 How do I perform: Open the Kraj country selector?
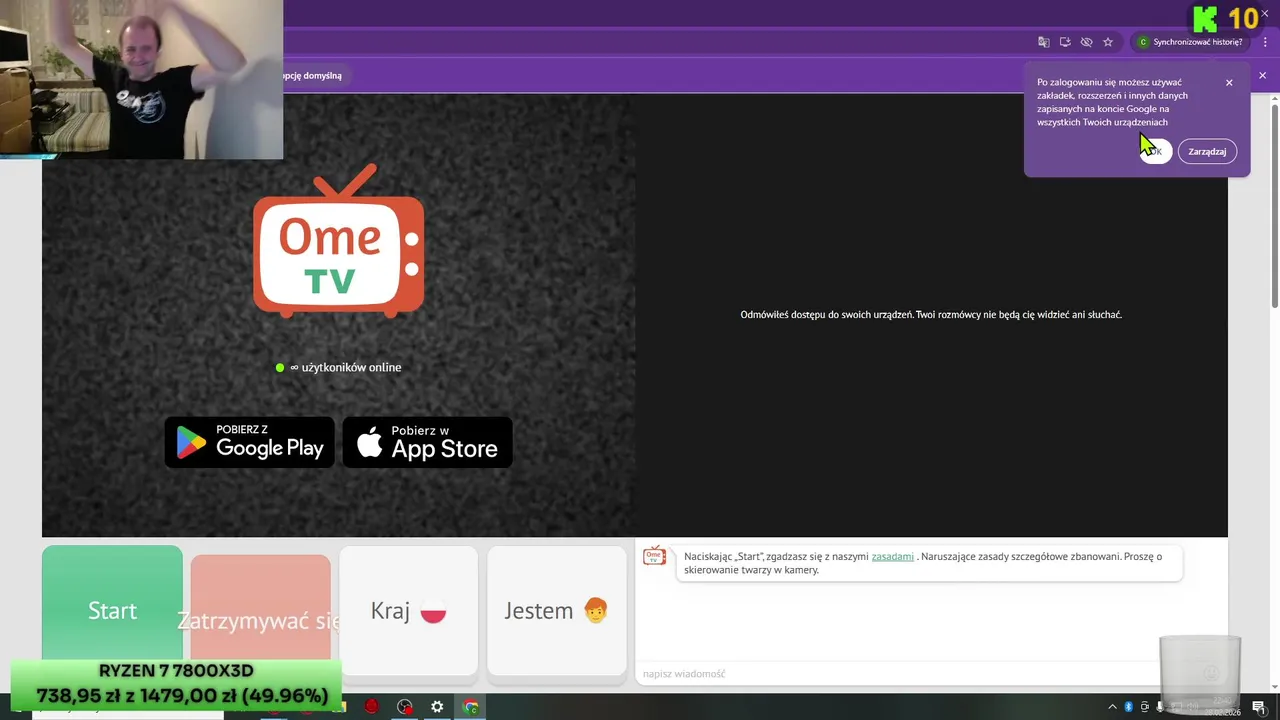click(408, 610)
